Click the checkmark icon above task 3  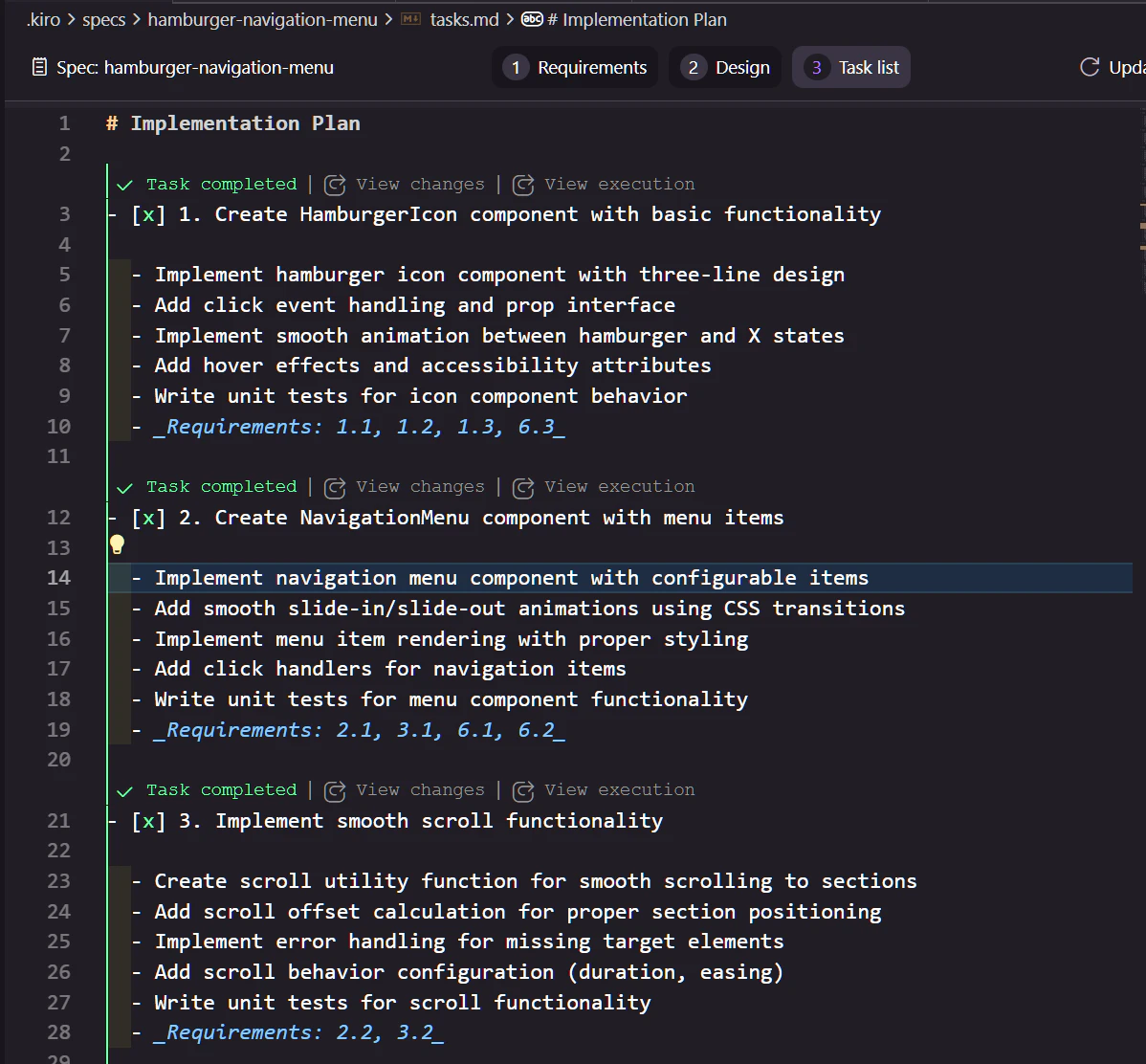point(125,791)
